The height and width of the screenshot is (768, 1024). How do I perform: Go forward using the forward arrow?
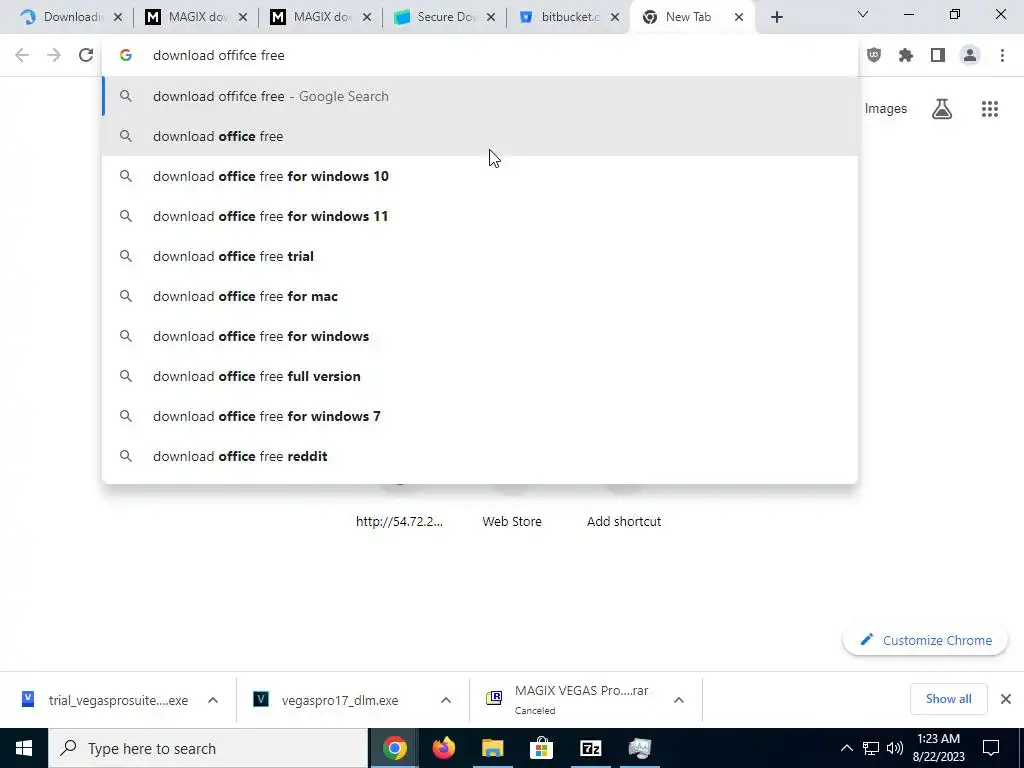(54, 56)
